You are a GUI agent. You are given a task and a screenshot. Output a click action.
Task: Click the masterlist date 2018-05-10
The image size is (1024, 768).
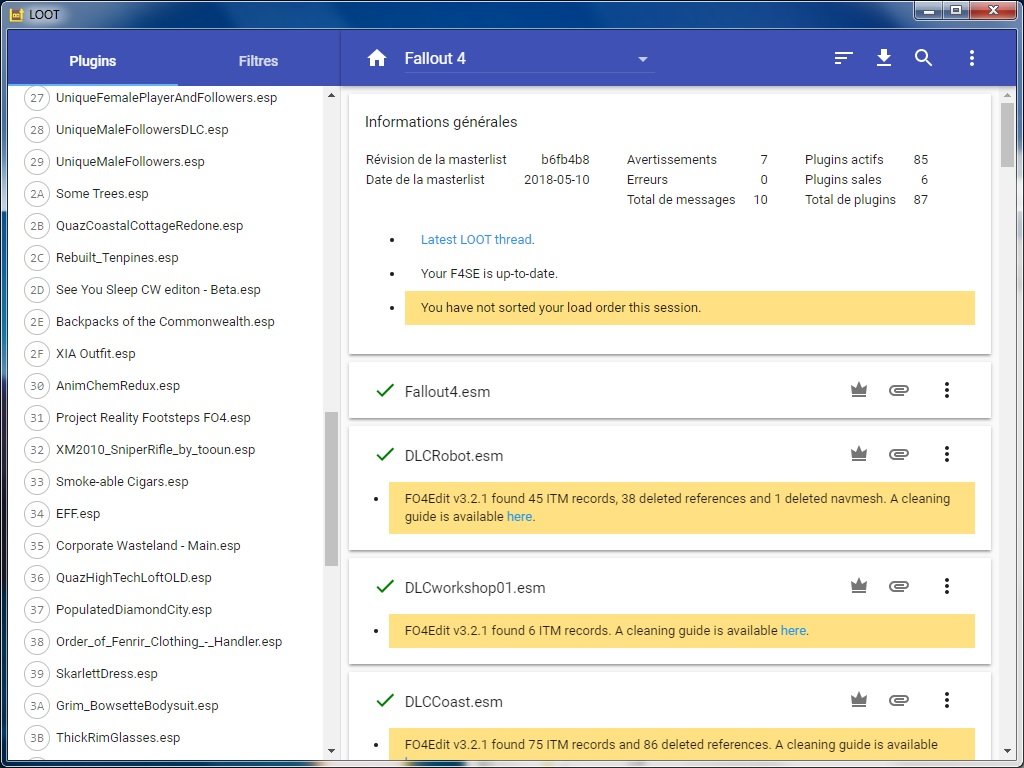tap(557, 180)
